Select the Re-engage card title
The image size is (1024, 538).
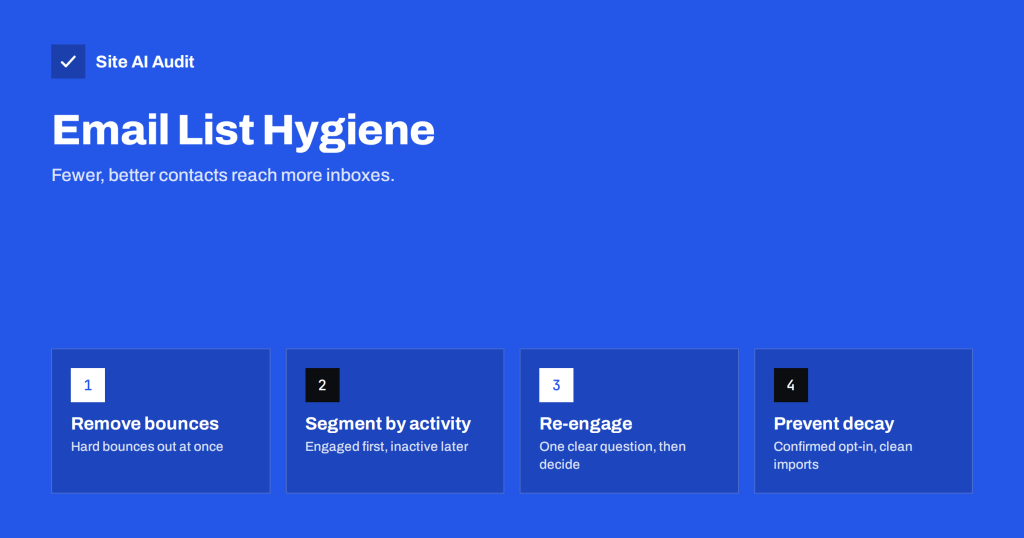(x=586, y=424)
